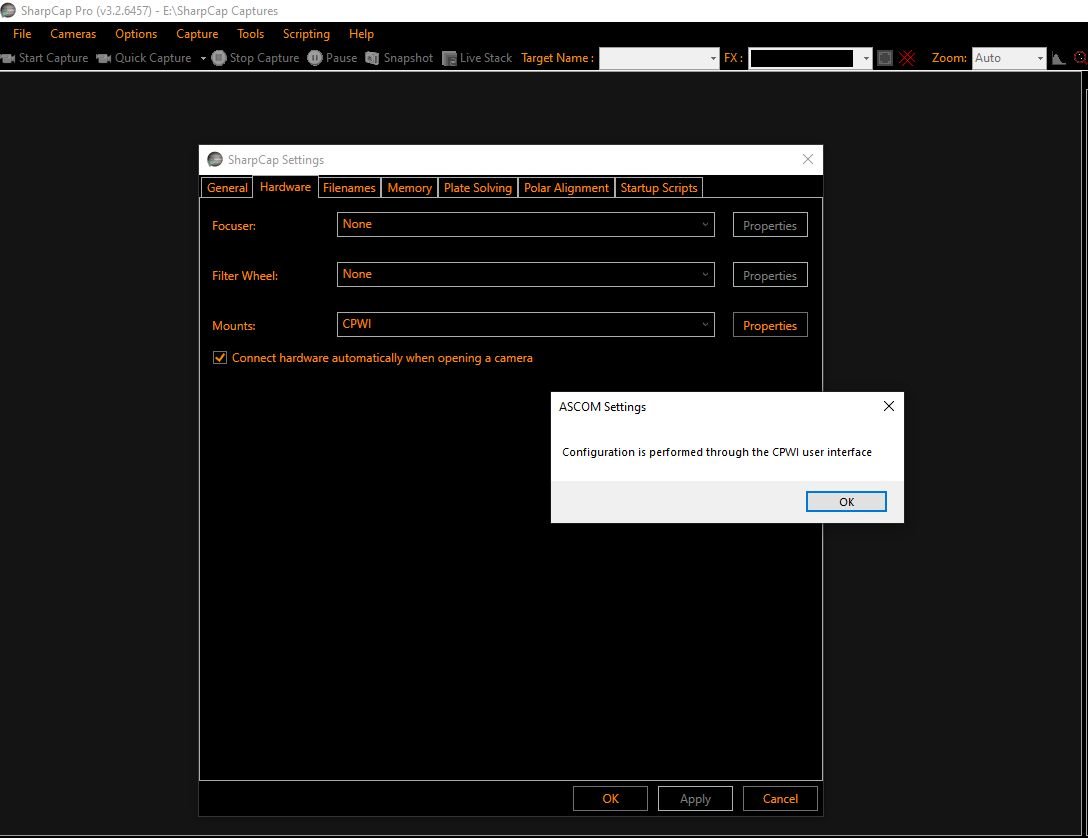Click Properties button for Focuser

(x=770, y=225)
